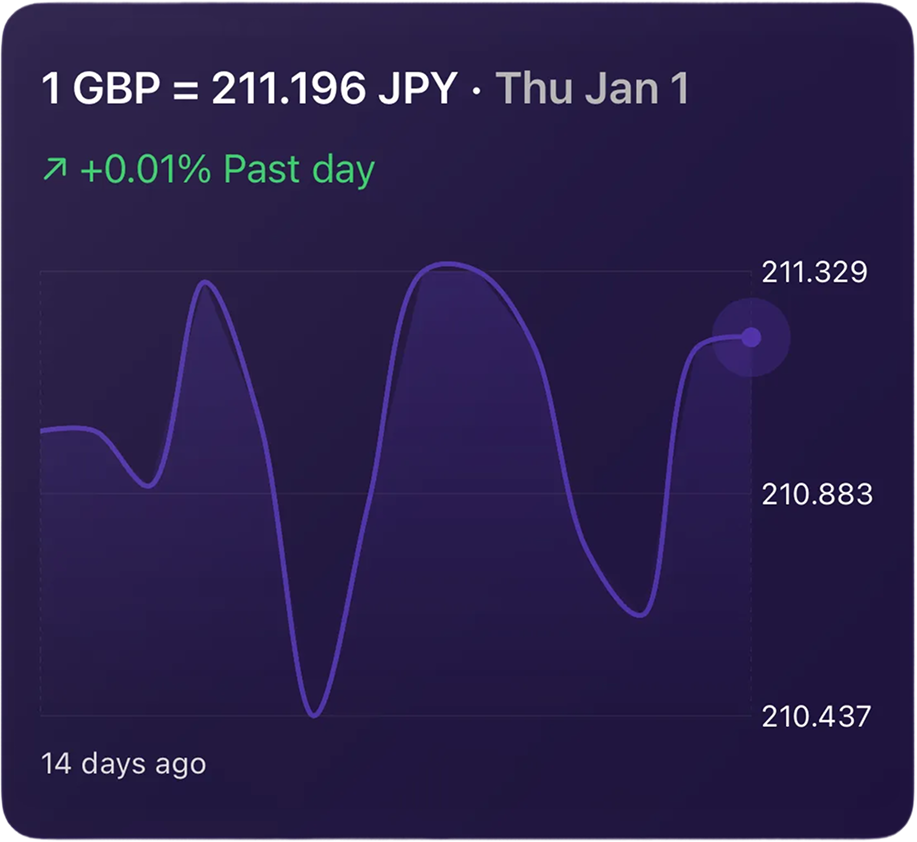Click the green upward trend arrow icon
This screenshot has height=842, width=917.
tap(54, 171)
